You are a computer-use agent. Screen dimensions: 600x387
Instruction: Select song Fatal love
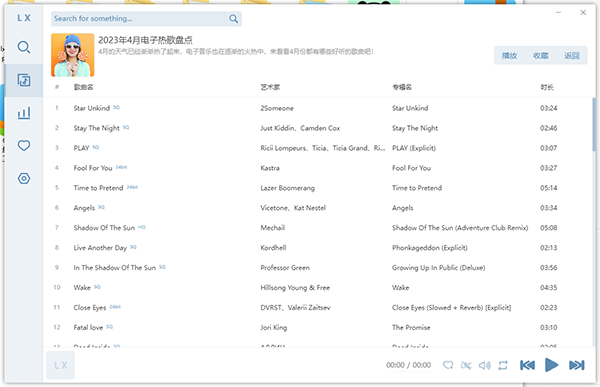(88, 327)
